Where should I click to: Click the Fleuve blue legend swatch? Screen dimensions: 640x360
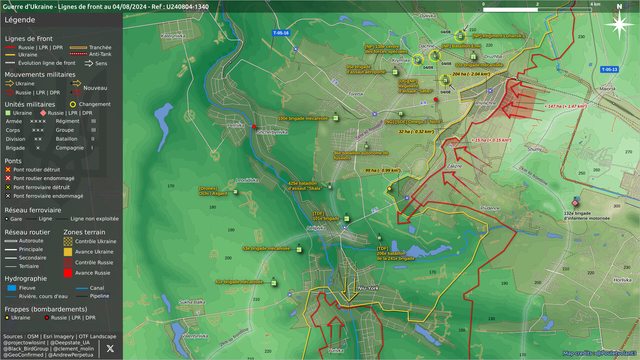pos(12,288)
